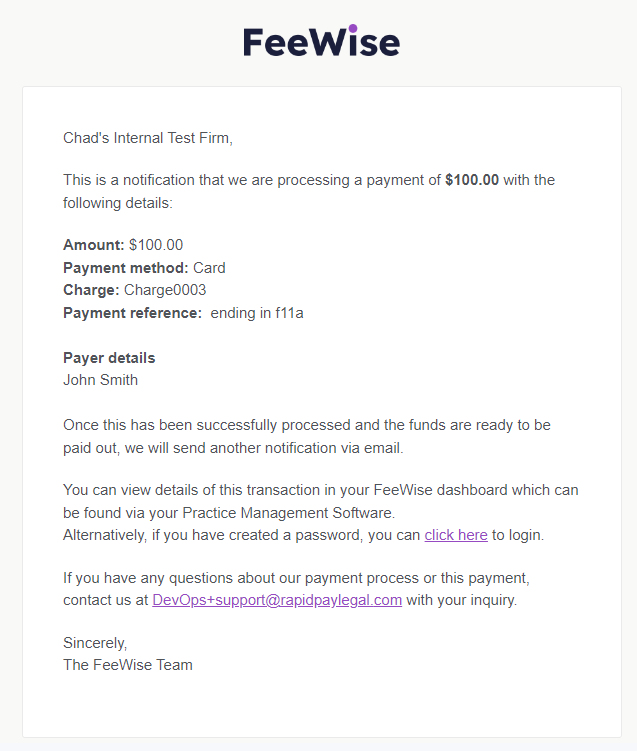Open the "click here" login link

coord(456,535)
